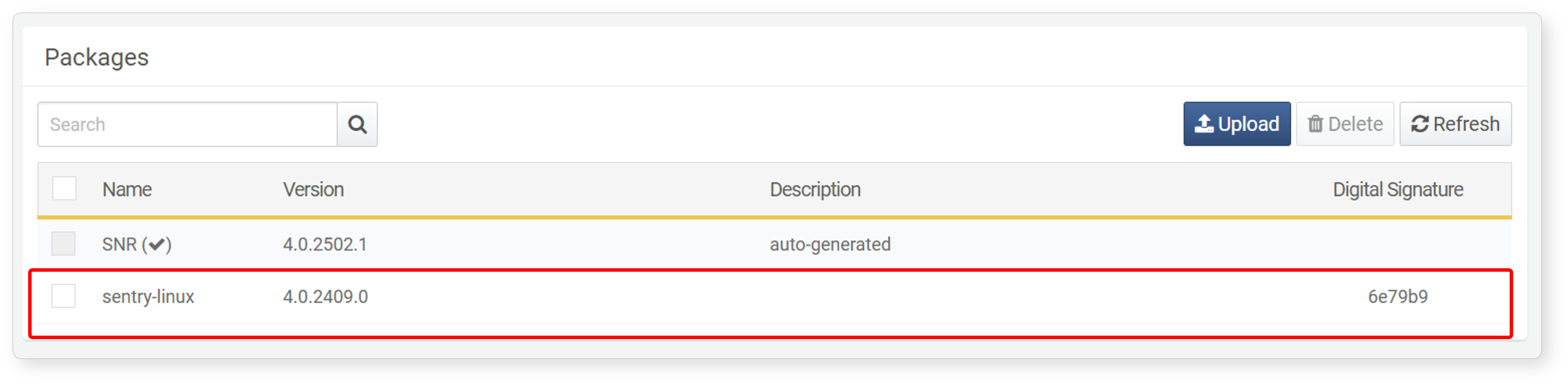Click the trash can Delete icon
This screenshot has width=1568, height=385.
point(1316,124)
